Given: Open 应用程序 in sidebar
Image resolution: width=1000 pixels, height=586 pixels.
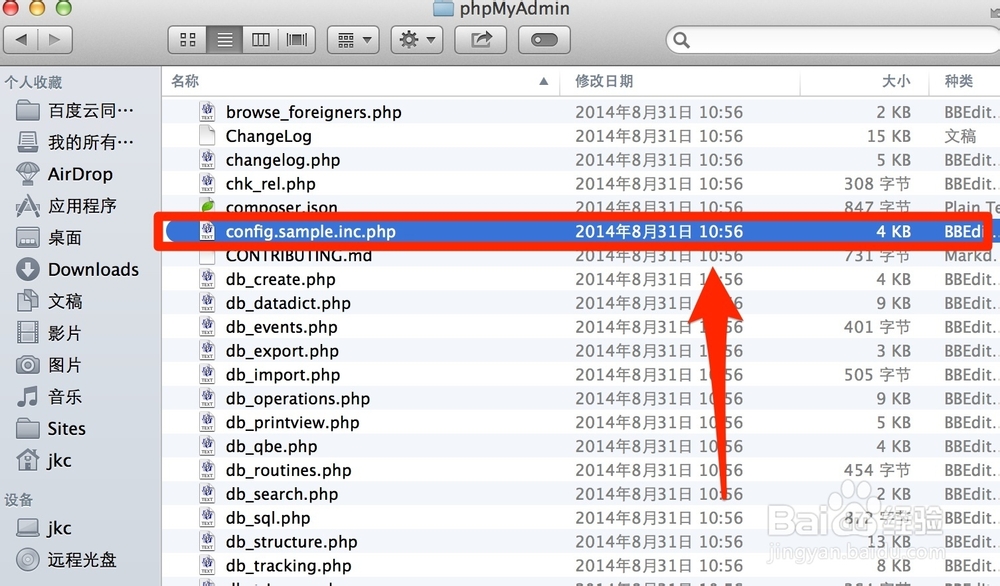Looking at the screenshot, I should point(66,205).
